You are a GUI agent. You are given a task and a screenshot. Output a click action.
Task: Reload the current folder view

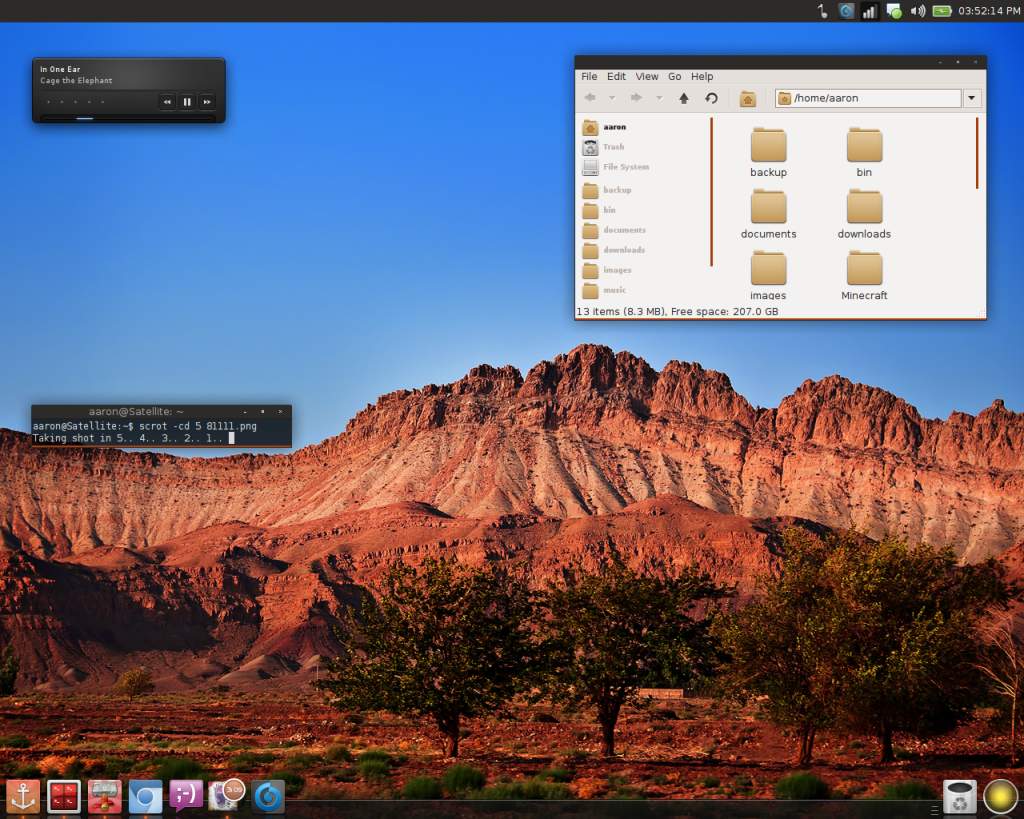click(x=711, y=98)
